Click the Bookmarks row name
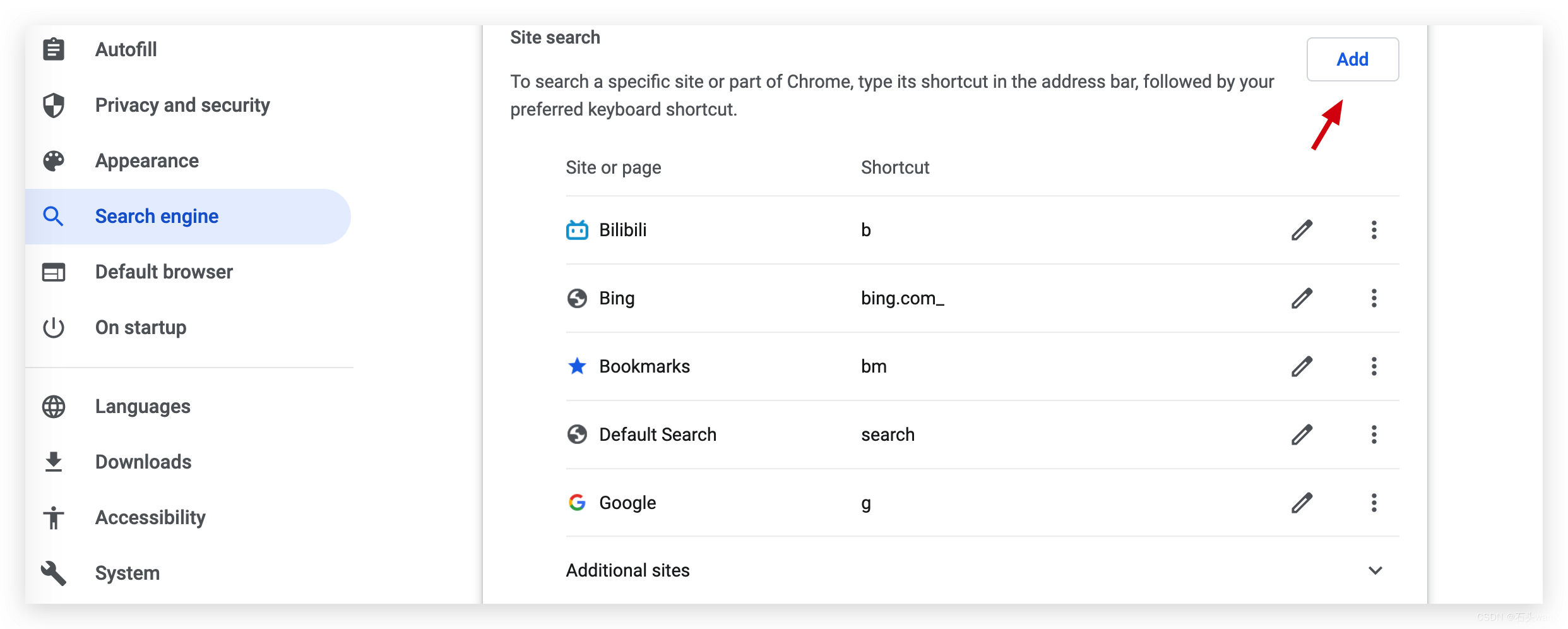Screen dimensions: 1568x629 pos(644,366)
